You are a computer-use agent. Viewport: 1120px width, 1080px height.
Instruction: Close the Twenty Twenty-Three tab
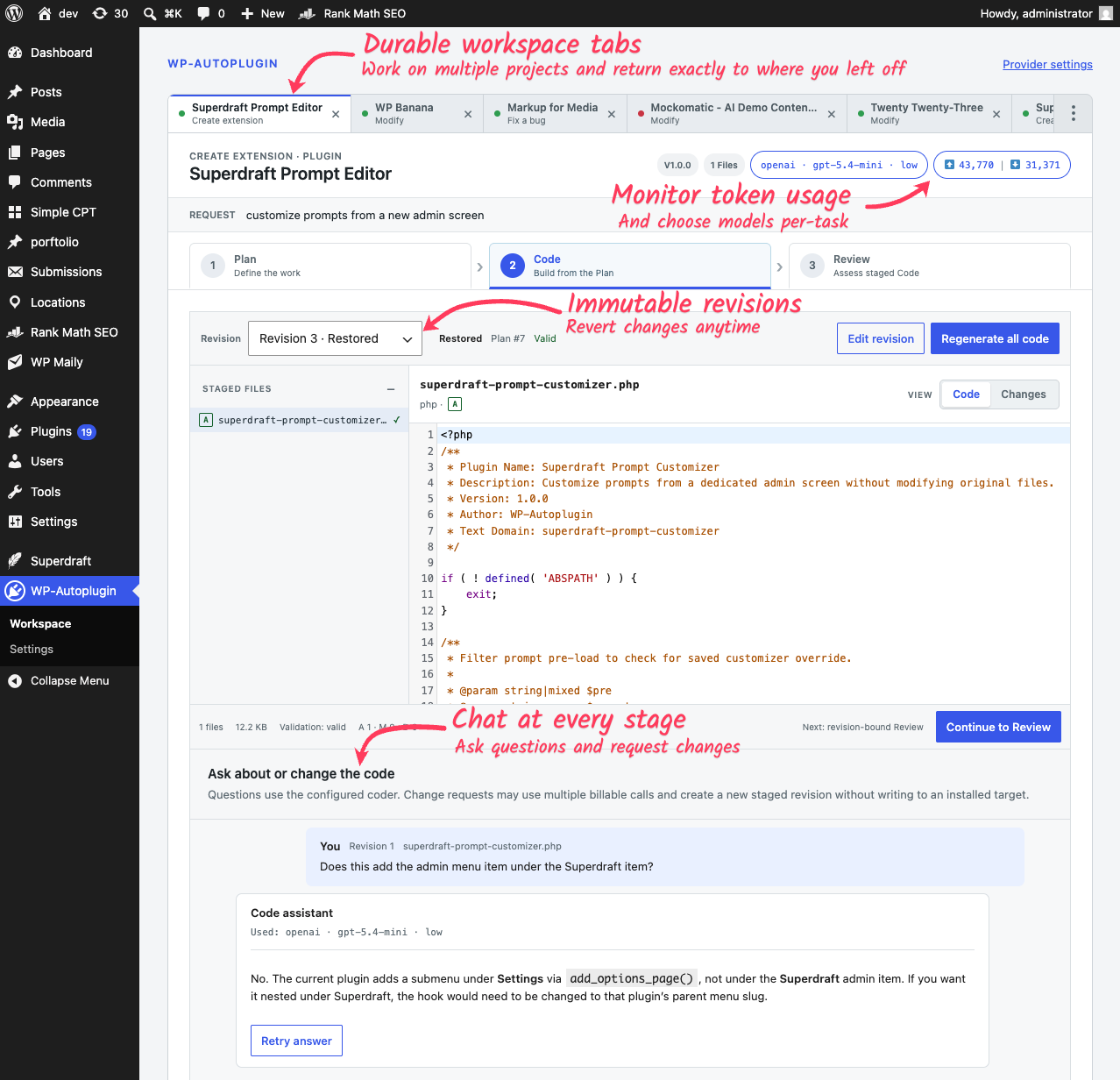[996, 114]
